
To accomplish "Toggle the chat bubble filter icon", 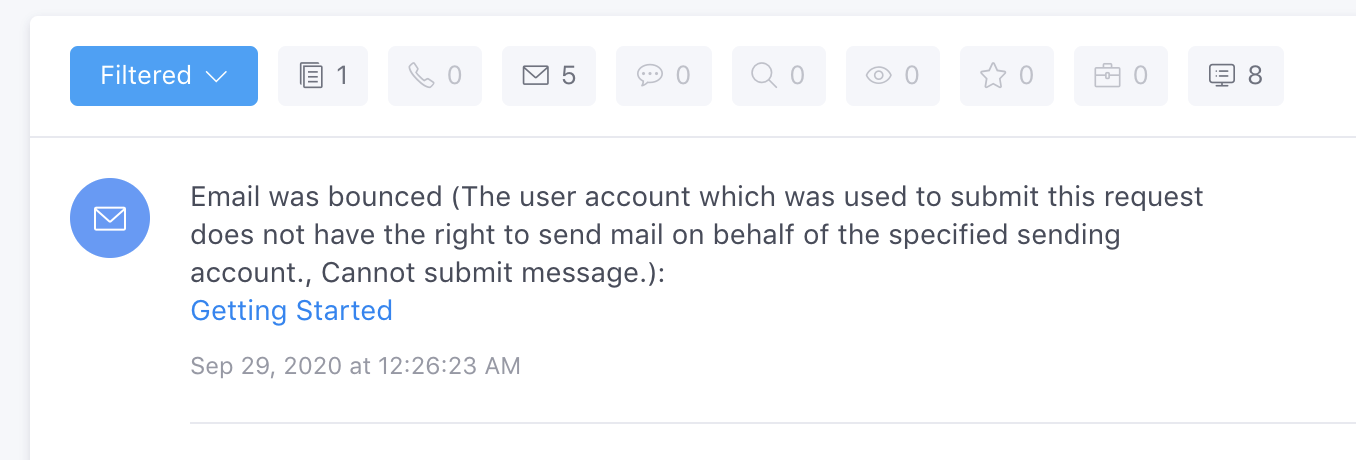I will click(x=650, y=76).
